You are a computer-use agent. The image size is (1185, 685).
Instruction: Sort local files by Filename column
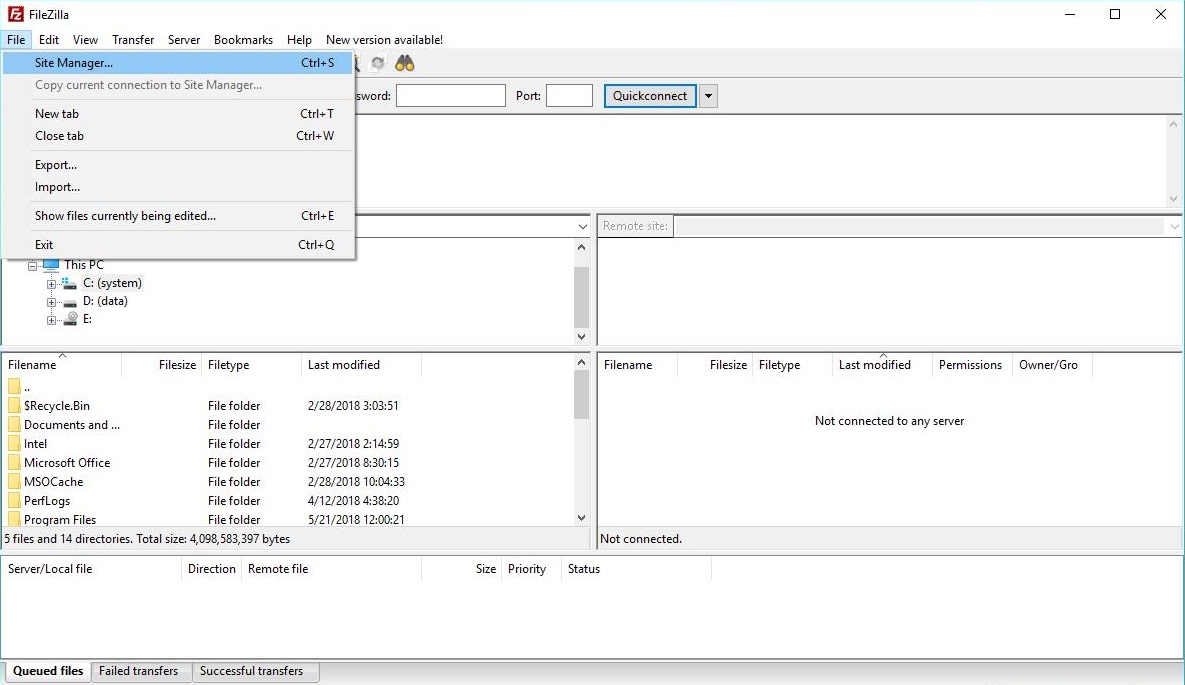point(62,365)
